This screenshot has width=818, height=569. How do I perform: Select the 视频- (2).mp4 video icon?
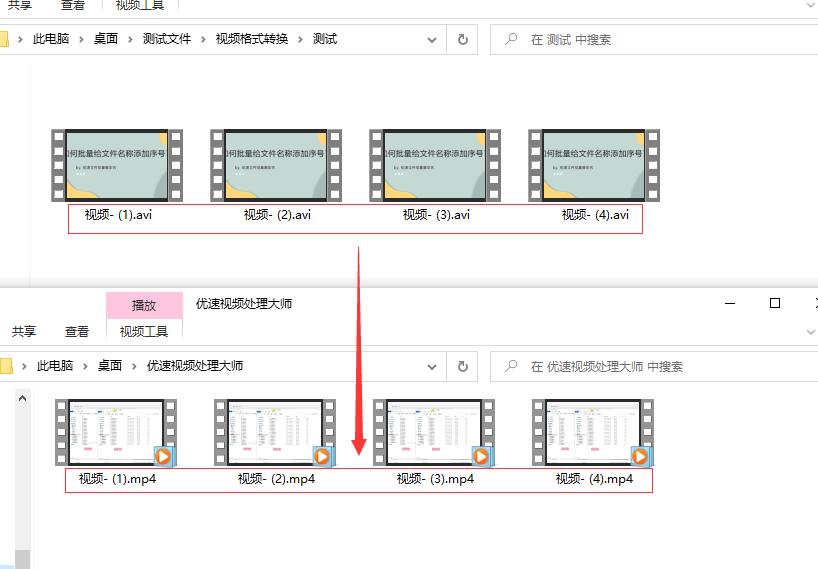click(x=275, y=432)
